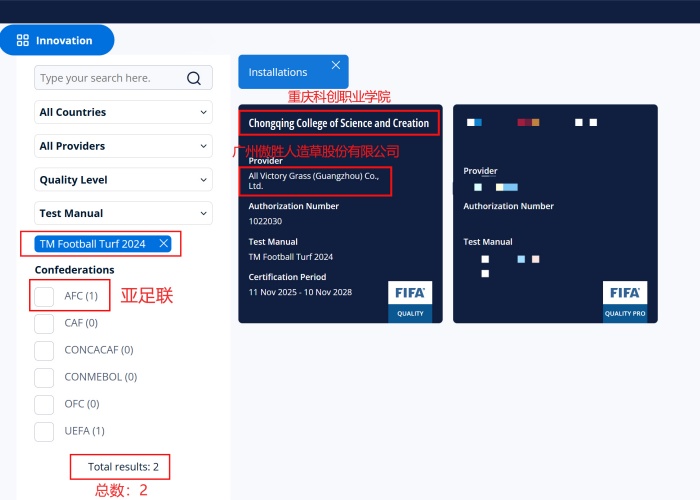Expand the All Providers dropdown
Screen dimensions: 700x500
pyautogui.click(x=123, y=146)
